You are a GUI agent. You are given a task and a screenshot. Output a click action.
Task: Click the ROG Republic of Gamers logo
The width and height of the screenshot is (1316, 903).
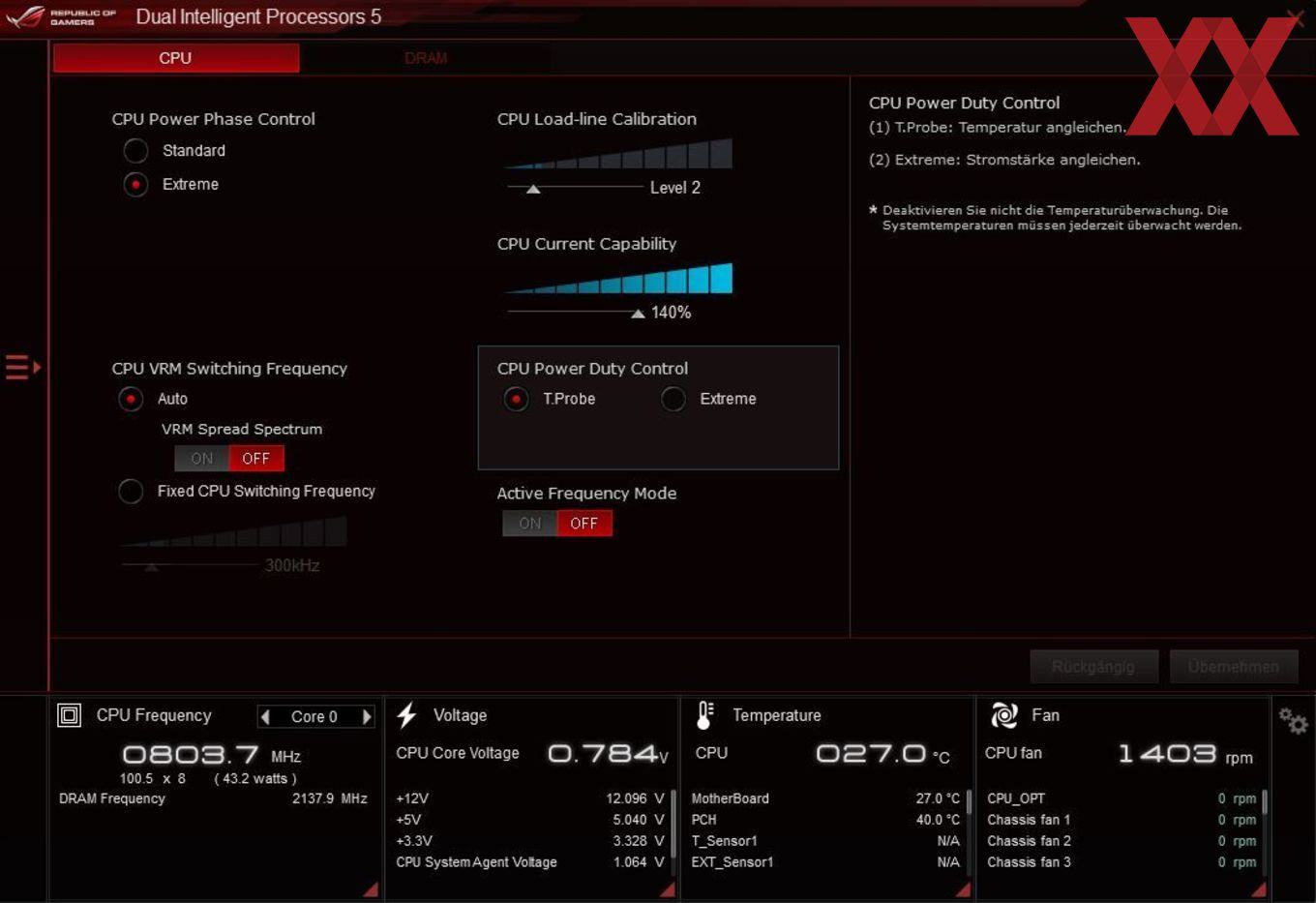(60, 16)
